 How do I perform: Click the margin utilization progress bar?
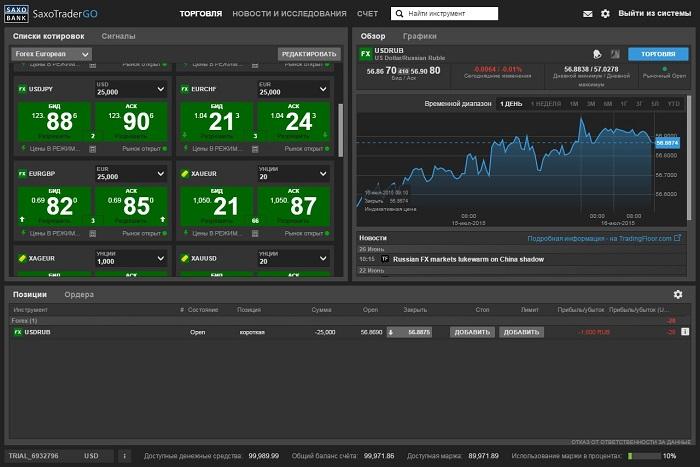point(644,456)
